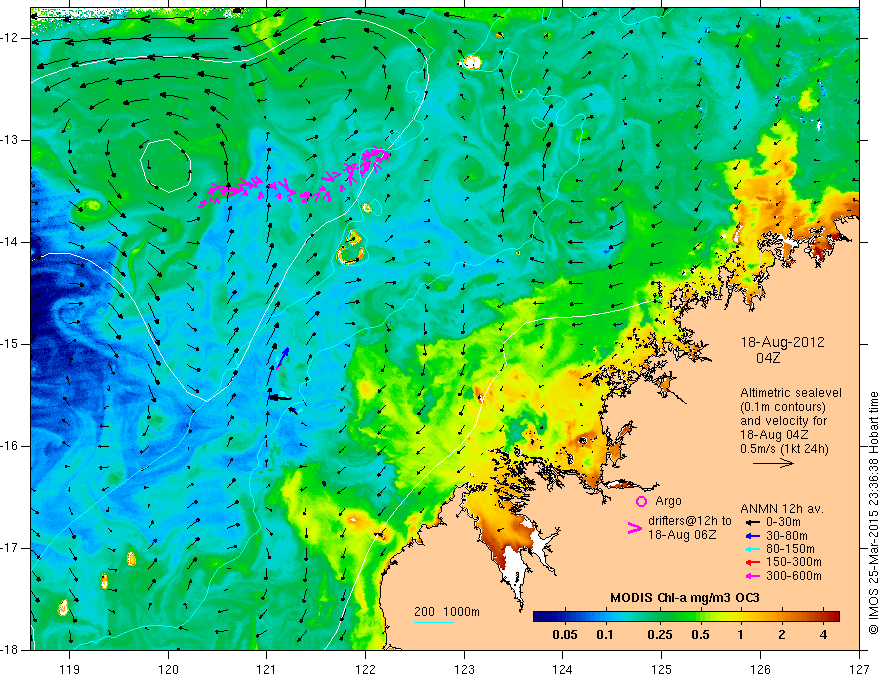Click the longitude axis label '123'
Image resolution: width=880 pixels, height=680 pixels.
(x=464, y=669)
